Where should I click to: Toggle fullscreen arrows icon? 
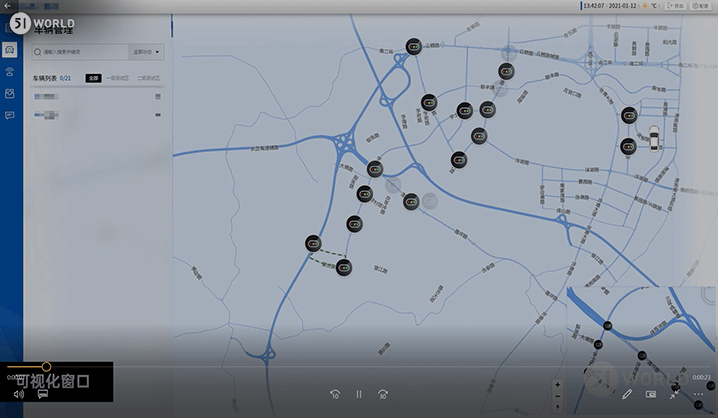coord(675,394)
